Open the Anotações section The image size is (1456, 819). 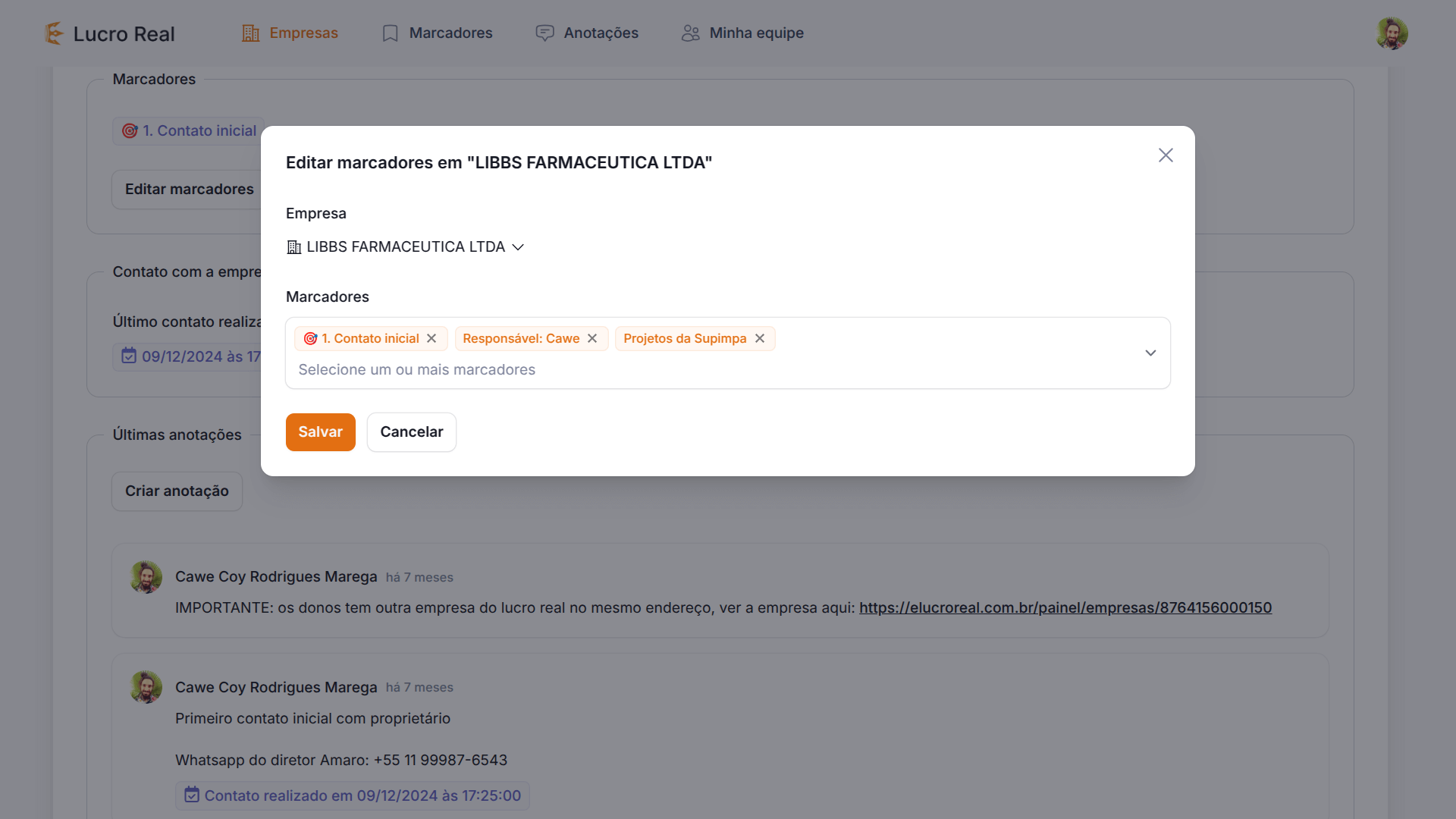pyautogui.click(x=587, y=33)
